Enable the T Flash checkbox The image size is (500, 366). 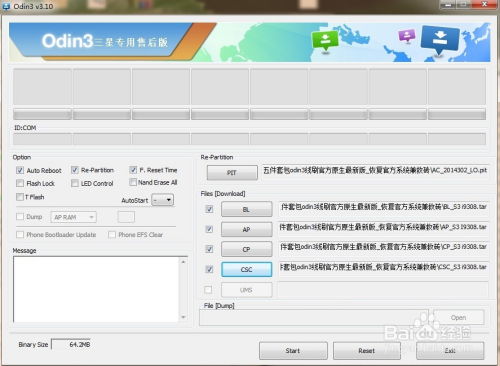click(20, 197)
